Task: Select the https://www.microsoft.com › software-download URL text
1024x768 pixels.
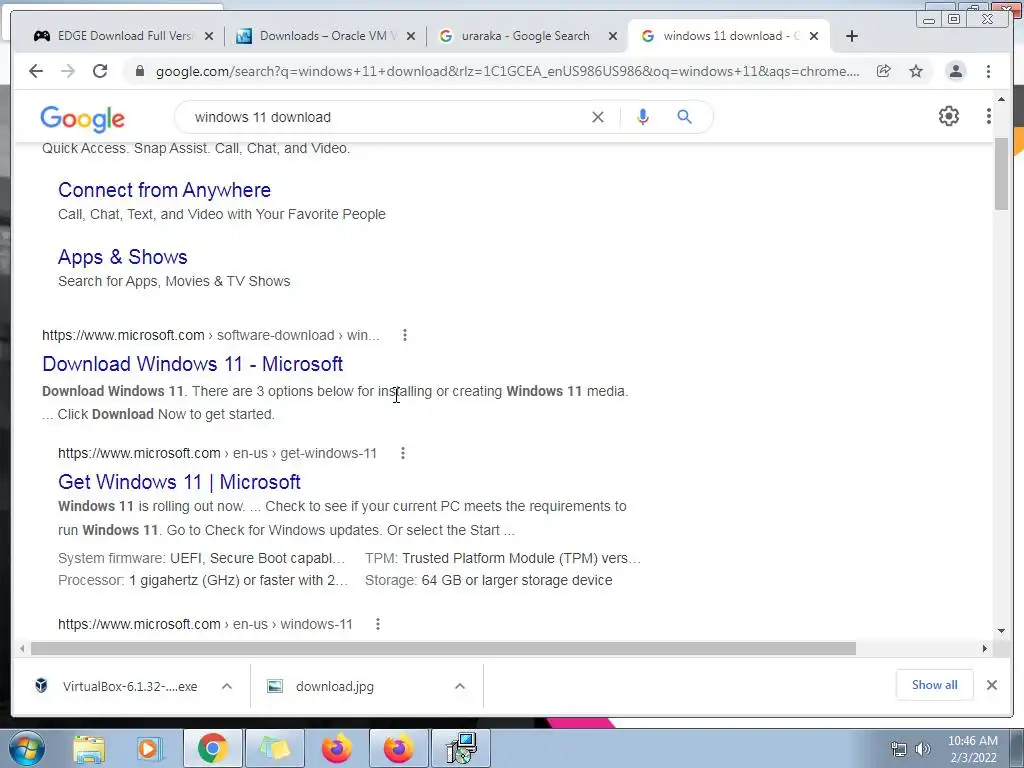Action: click(211, 335)
